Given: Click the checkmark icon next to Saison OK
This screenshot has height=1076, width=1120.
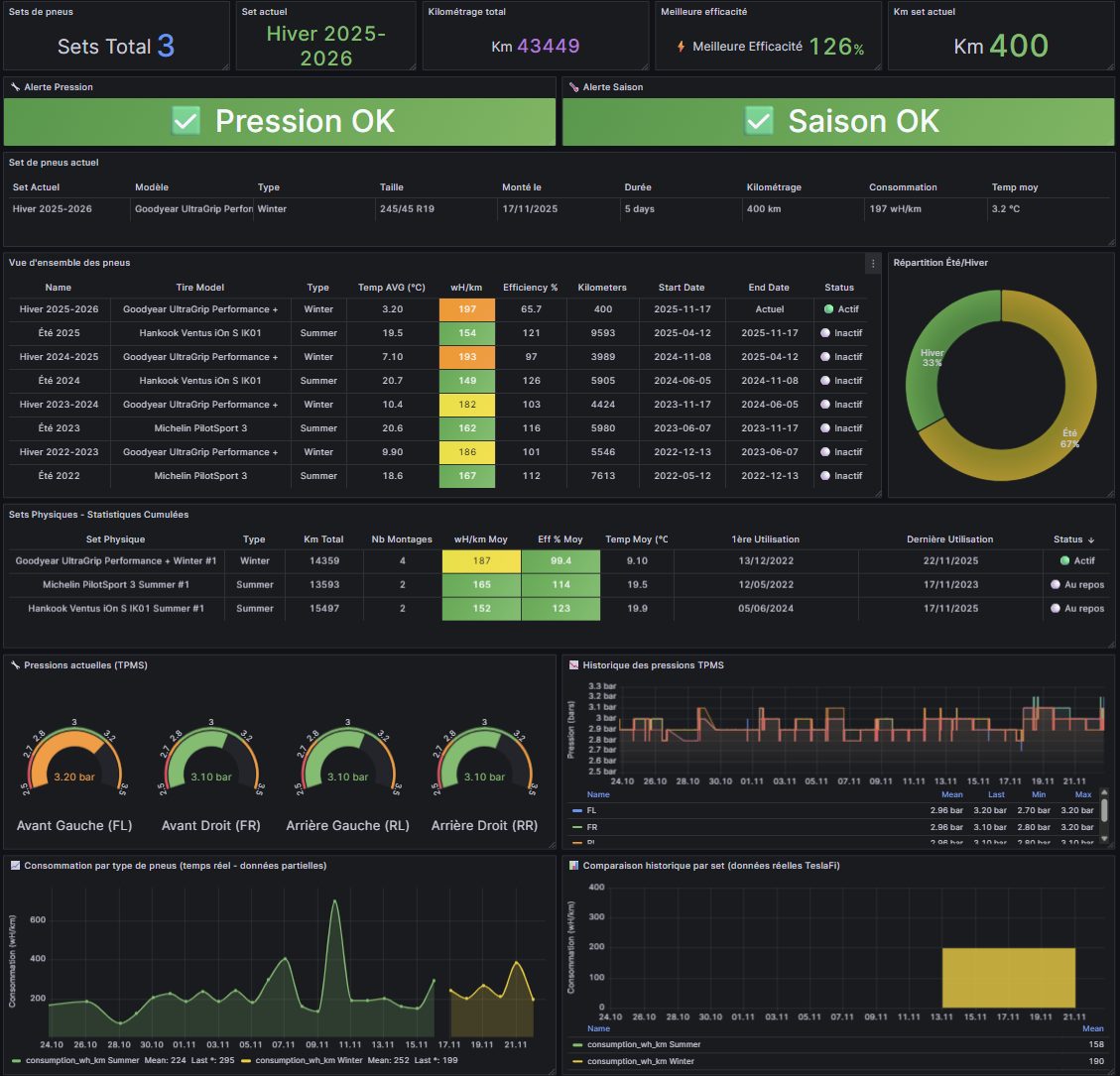Looking at the screenshot, I should coord(759,121).
